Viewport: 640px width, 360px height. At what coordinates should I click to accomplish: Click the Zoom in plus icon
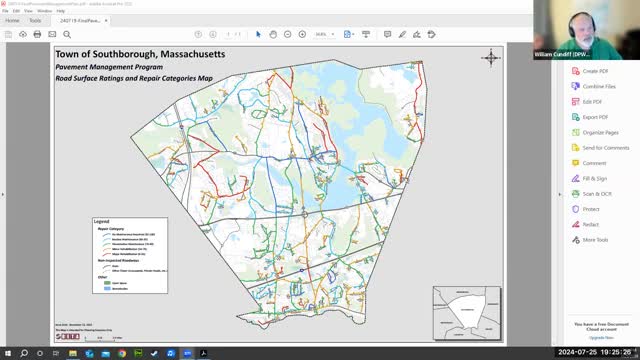pyautogui.click(x=302, y=34)
